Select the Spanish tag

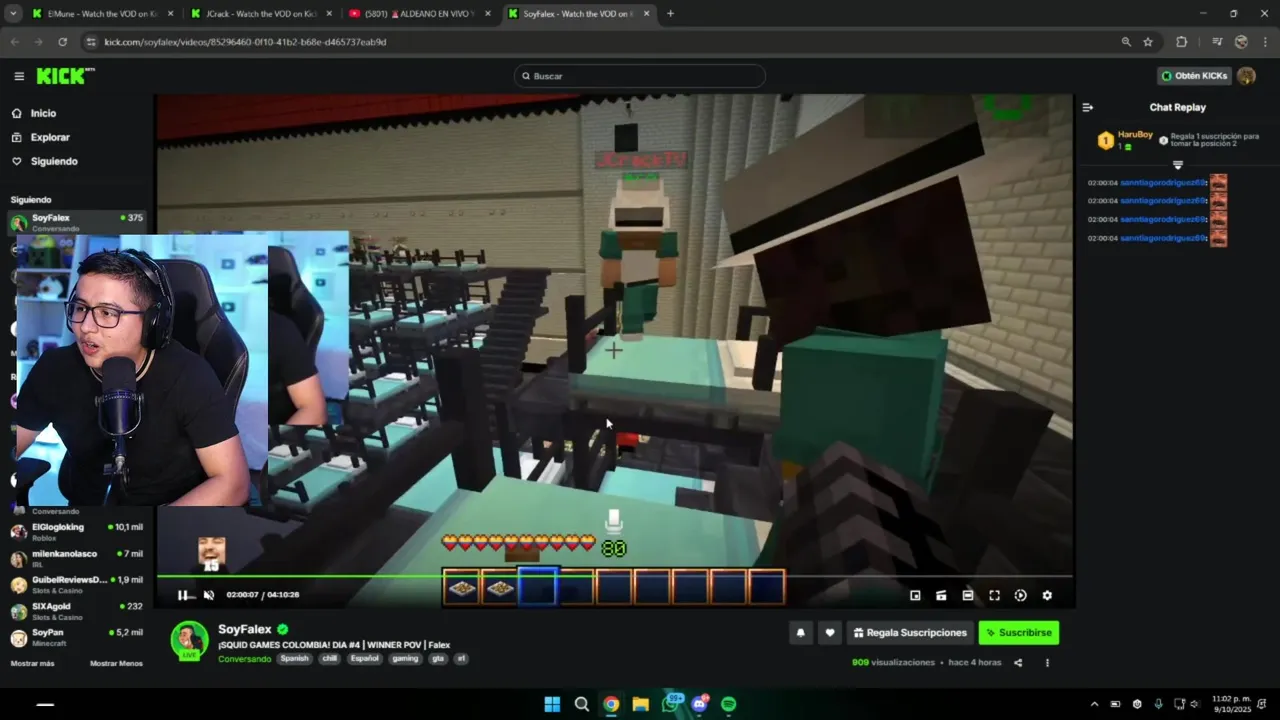tap(294, 659)
